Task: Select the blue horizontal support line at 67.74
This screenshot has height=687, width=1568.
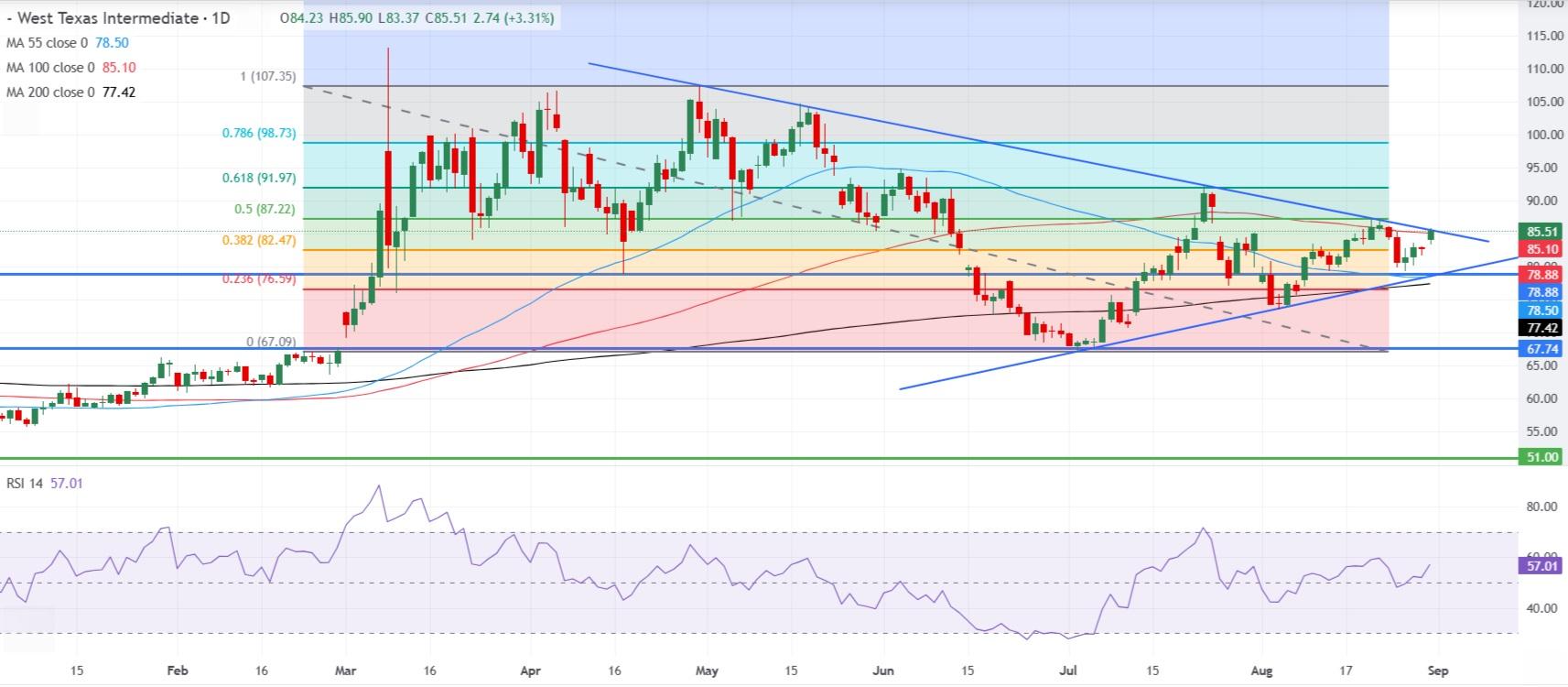Action: [758, 348]
